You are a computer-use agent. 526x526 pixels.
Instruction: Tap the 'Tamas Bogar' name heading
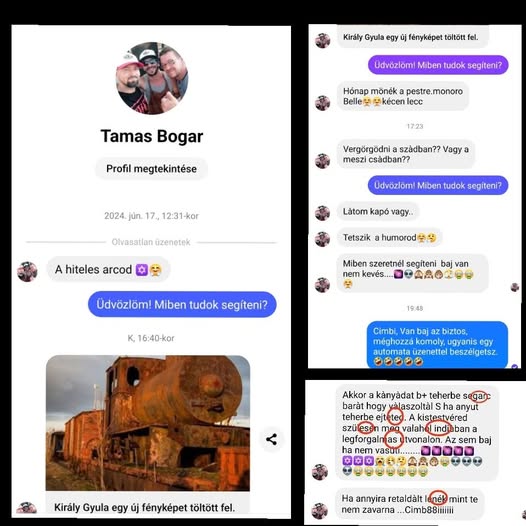pyautogui.click(x=152, y=136)
